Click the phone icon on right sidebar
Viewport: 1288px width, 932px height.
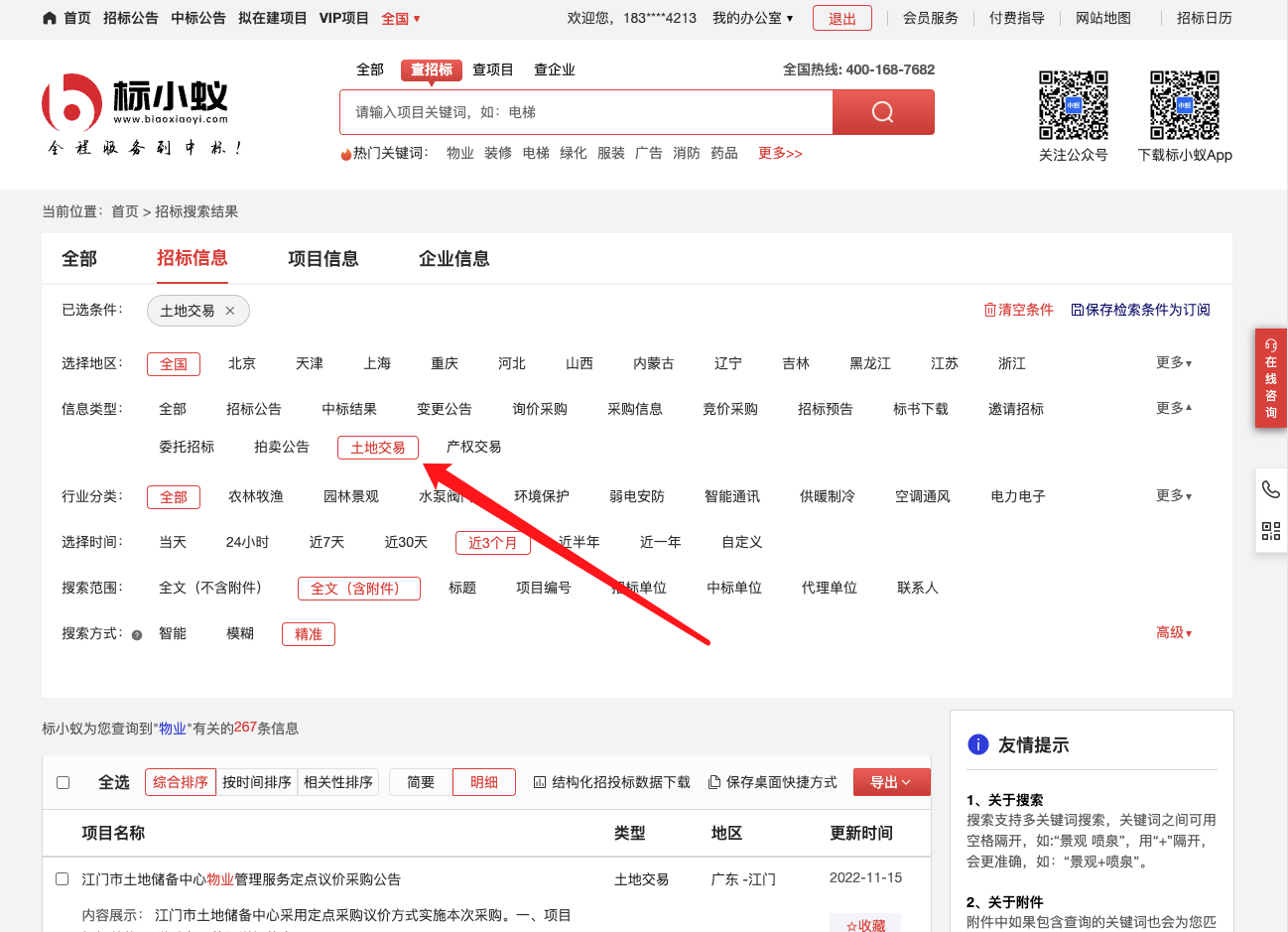click(x=1270, y=489)
